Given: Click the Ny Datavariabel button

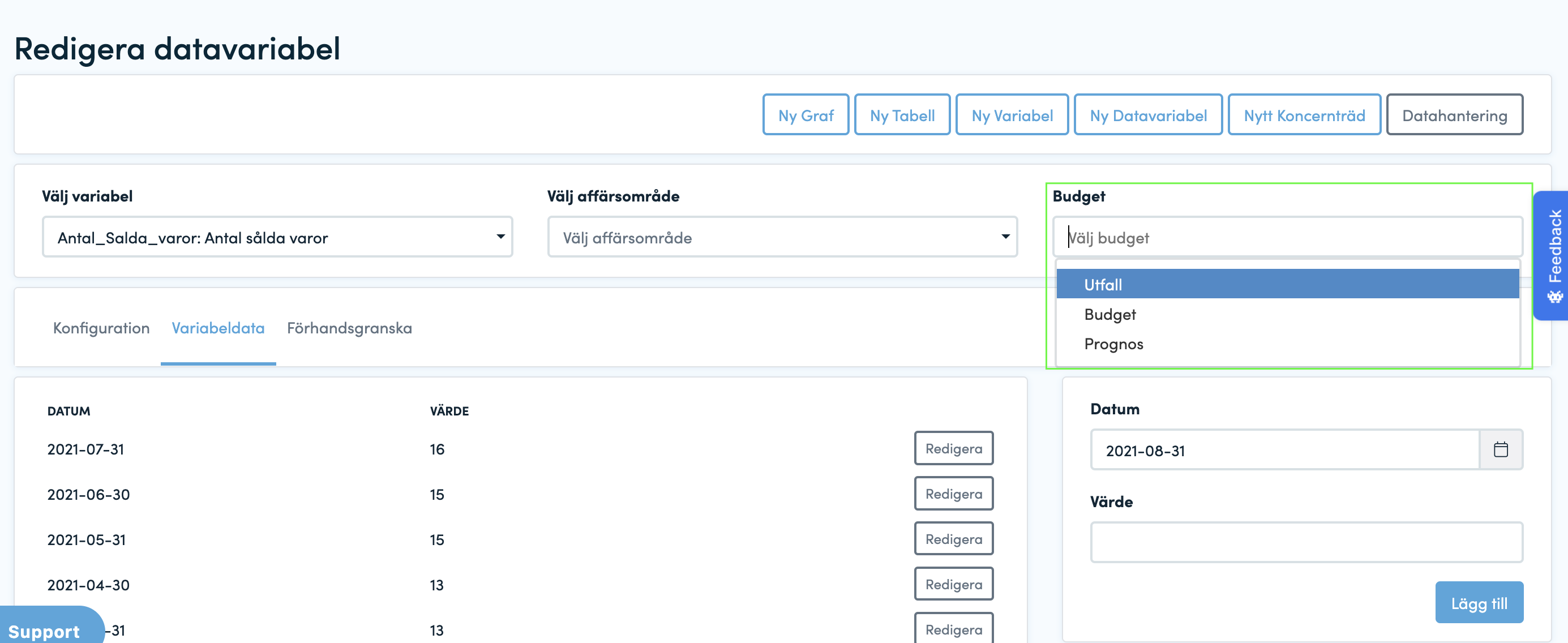Looking at the screenshot, I should click(1148, 114).
